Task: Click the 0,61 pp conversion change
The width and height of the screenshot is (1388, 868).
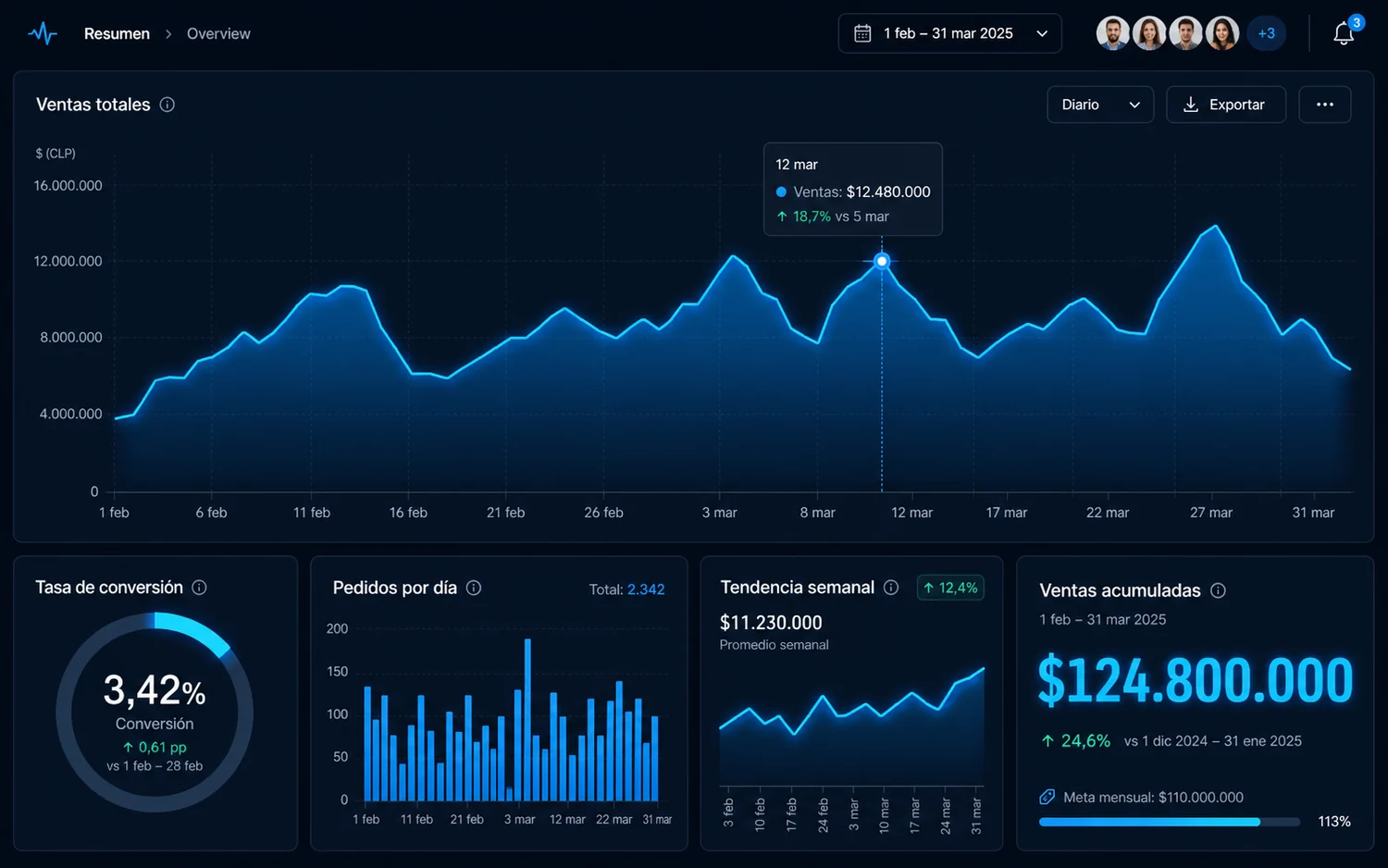Action: pos(155,747)
